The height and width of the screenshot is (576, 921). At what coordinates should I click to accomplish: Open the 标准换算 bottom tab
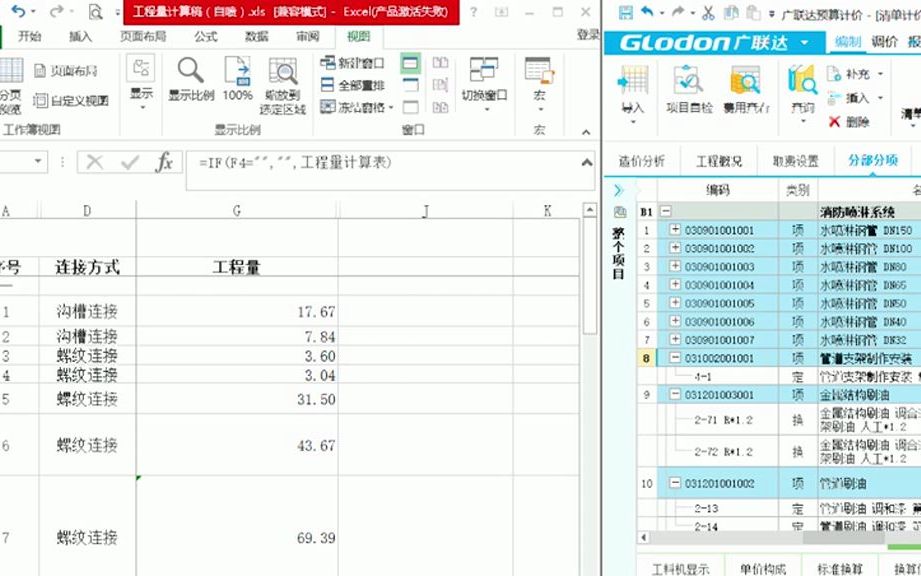[x=839, y=568]
